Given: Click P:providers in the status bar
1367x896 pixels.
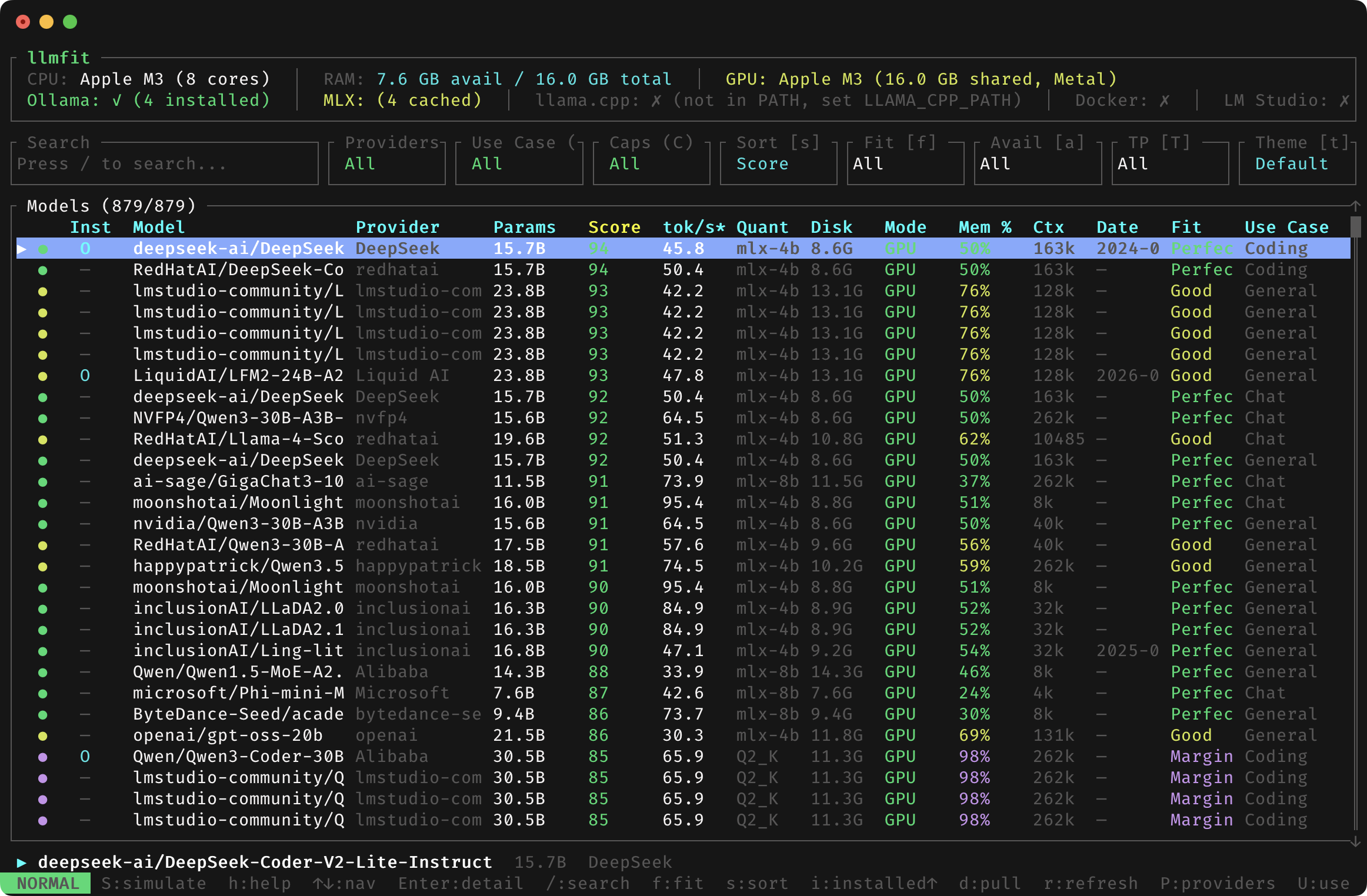Looking at the screenshot, I should pyautogui.click(x=1218, y=884).
